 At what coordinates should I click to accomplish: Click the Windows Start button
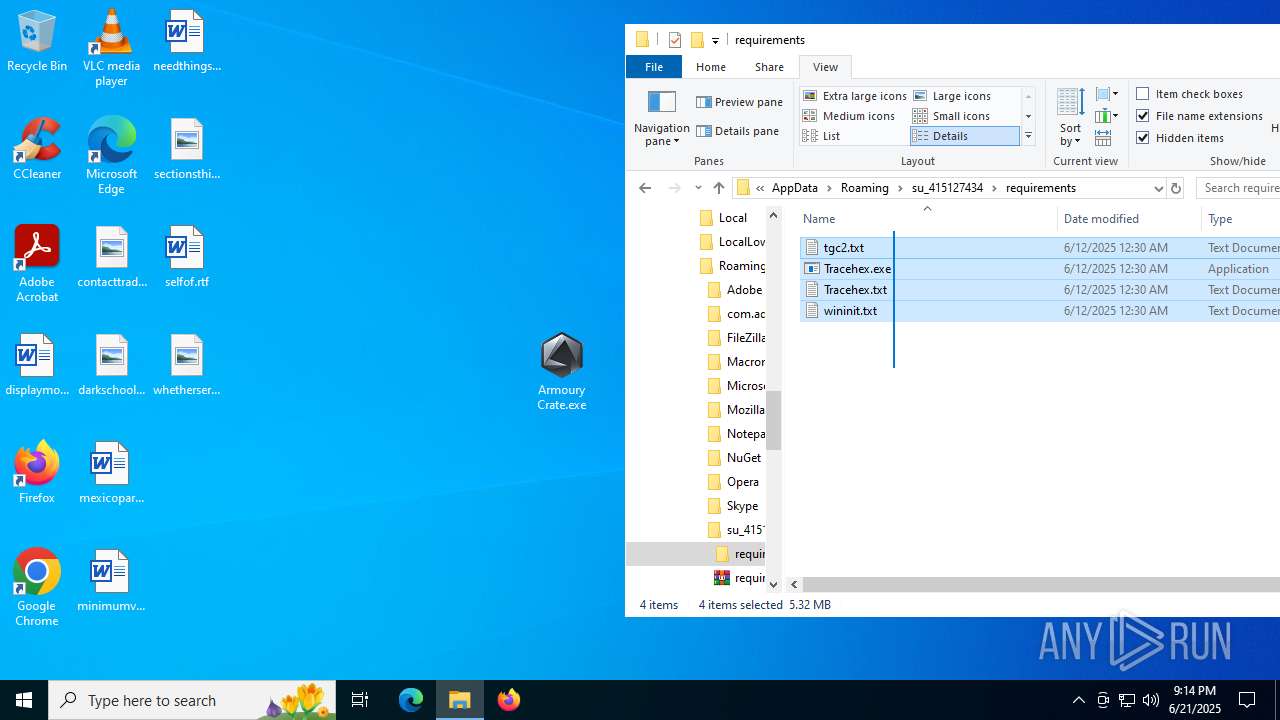24,700
